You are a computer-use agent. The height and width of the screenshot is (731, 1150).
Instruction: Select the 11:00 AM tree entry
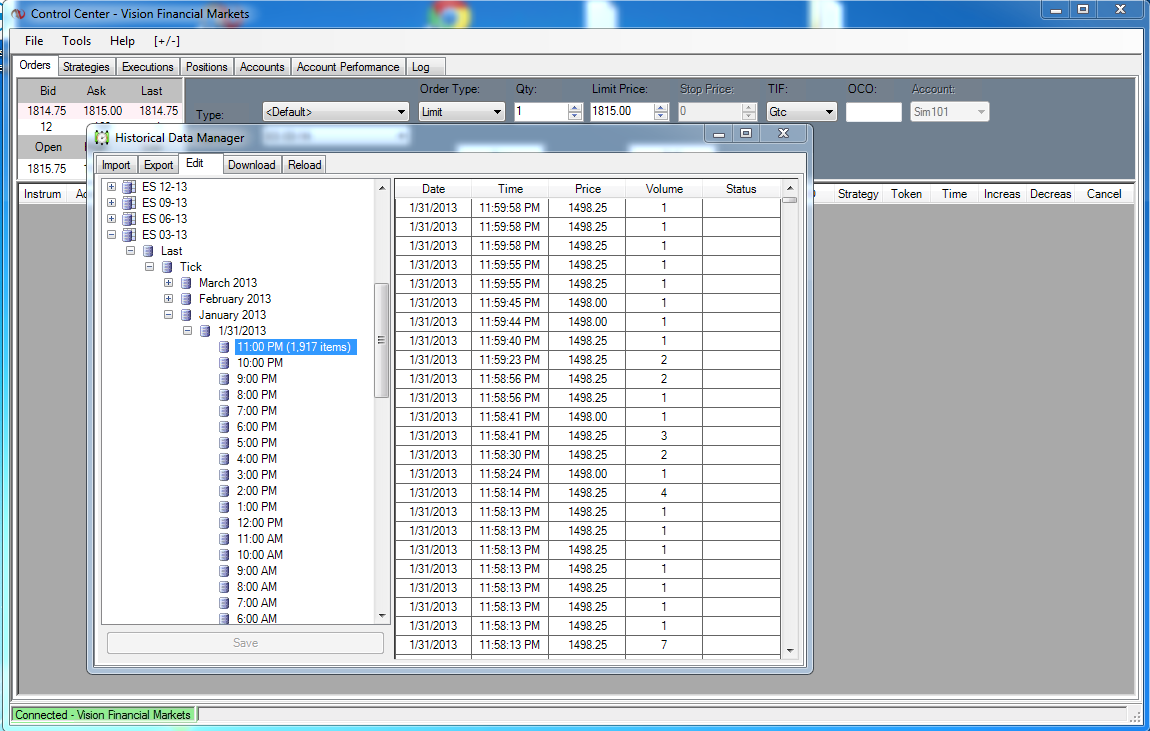[x=260, y=539]
